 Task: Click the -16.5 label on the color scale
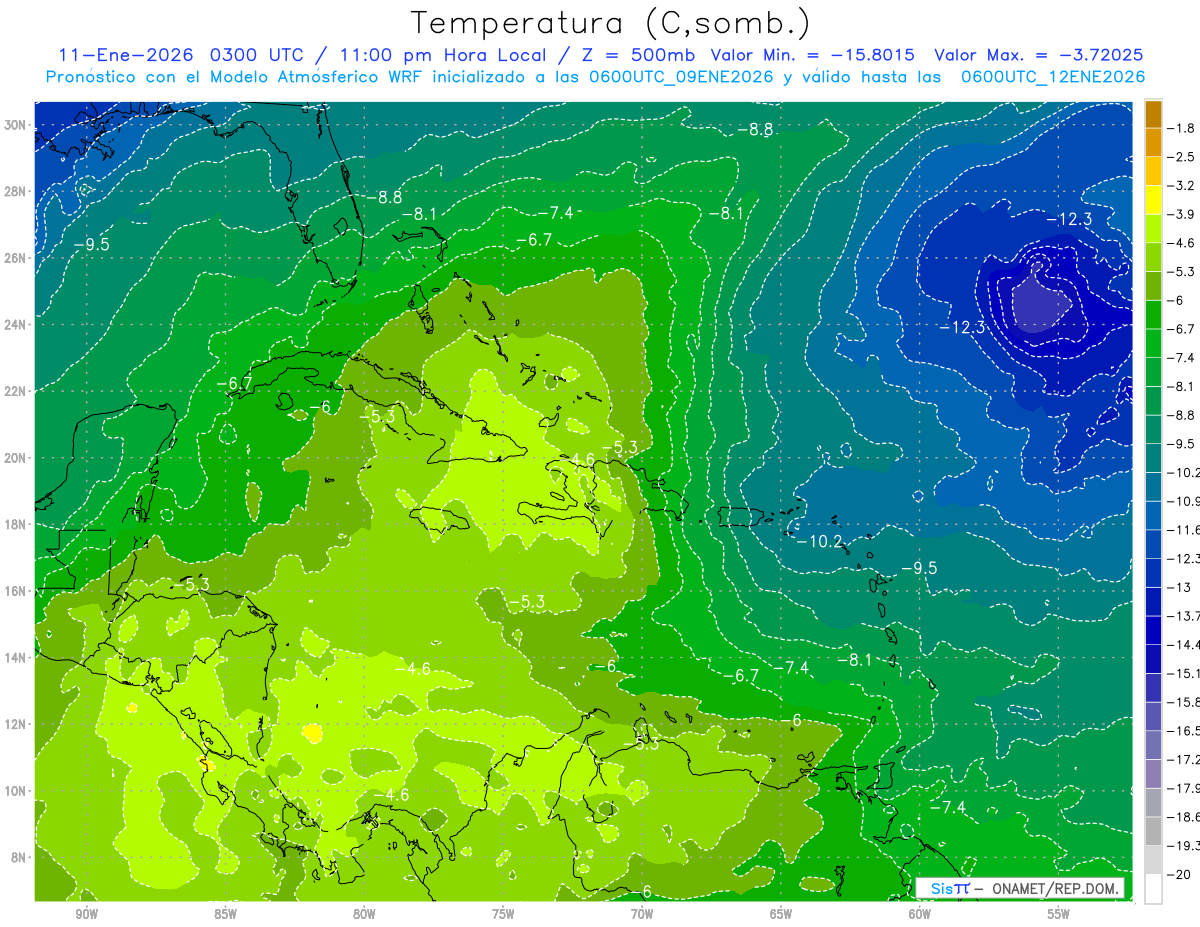pos(1183,731)
